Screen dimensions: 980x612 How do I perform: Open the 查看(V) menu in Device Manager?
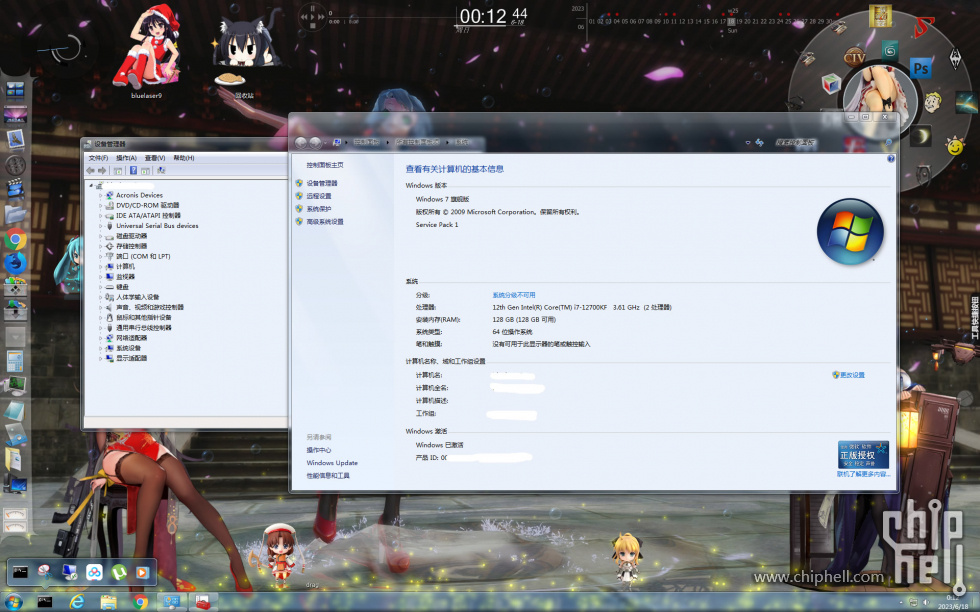155,158
